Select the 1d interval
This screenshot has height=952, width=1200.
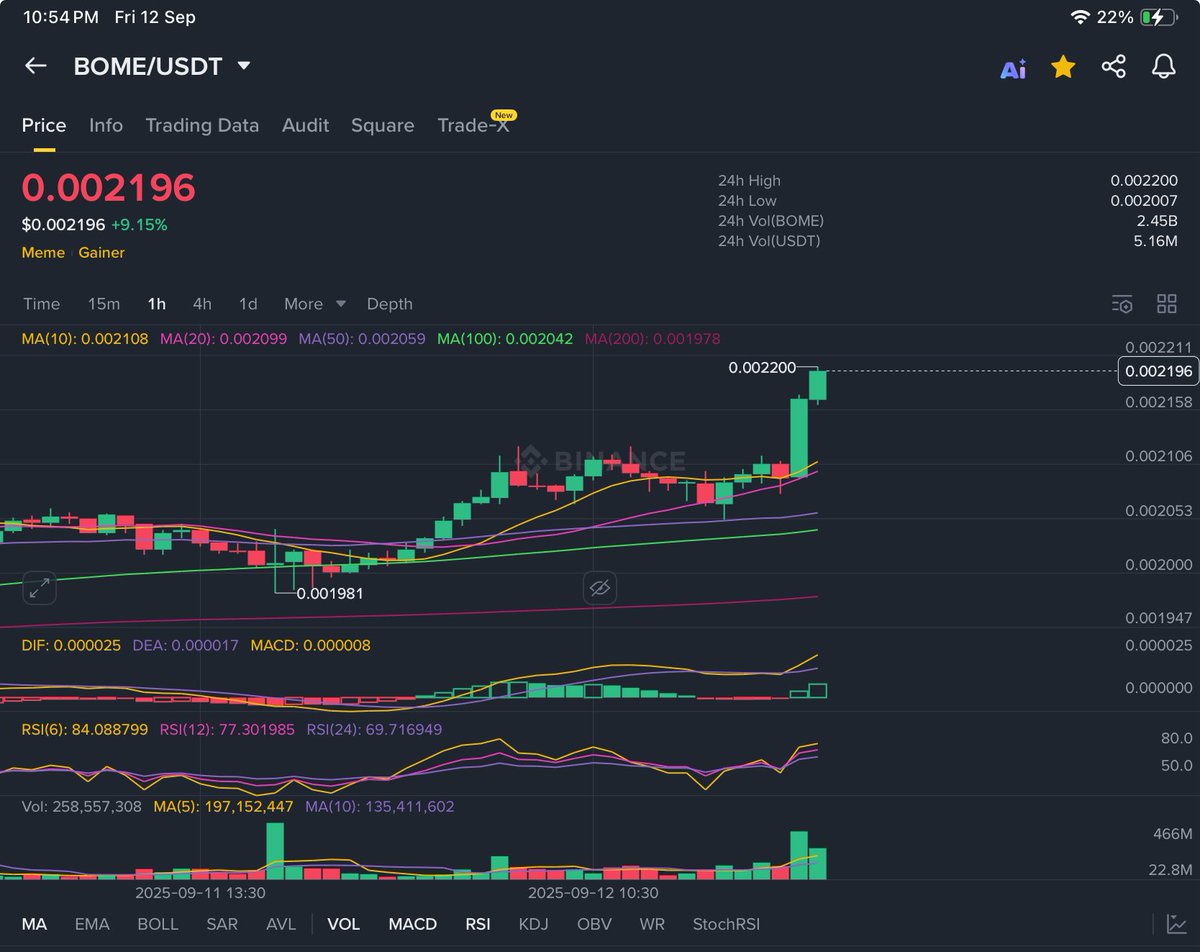tap(248, 304)
